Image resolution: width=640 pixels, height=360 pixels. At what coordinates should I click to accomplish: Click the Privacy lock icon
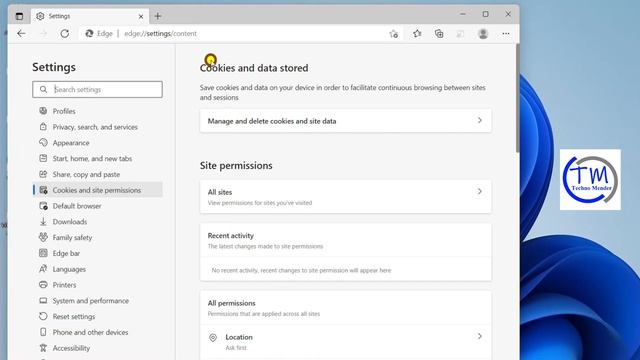click(x=43, y=127)
